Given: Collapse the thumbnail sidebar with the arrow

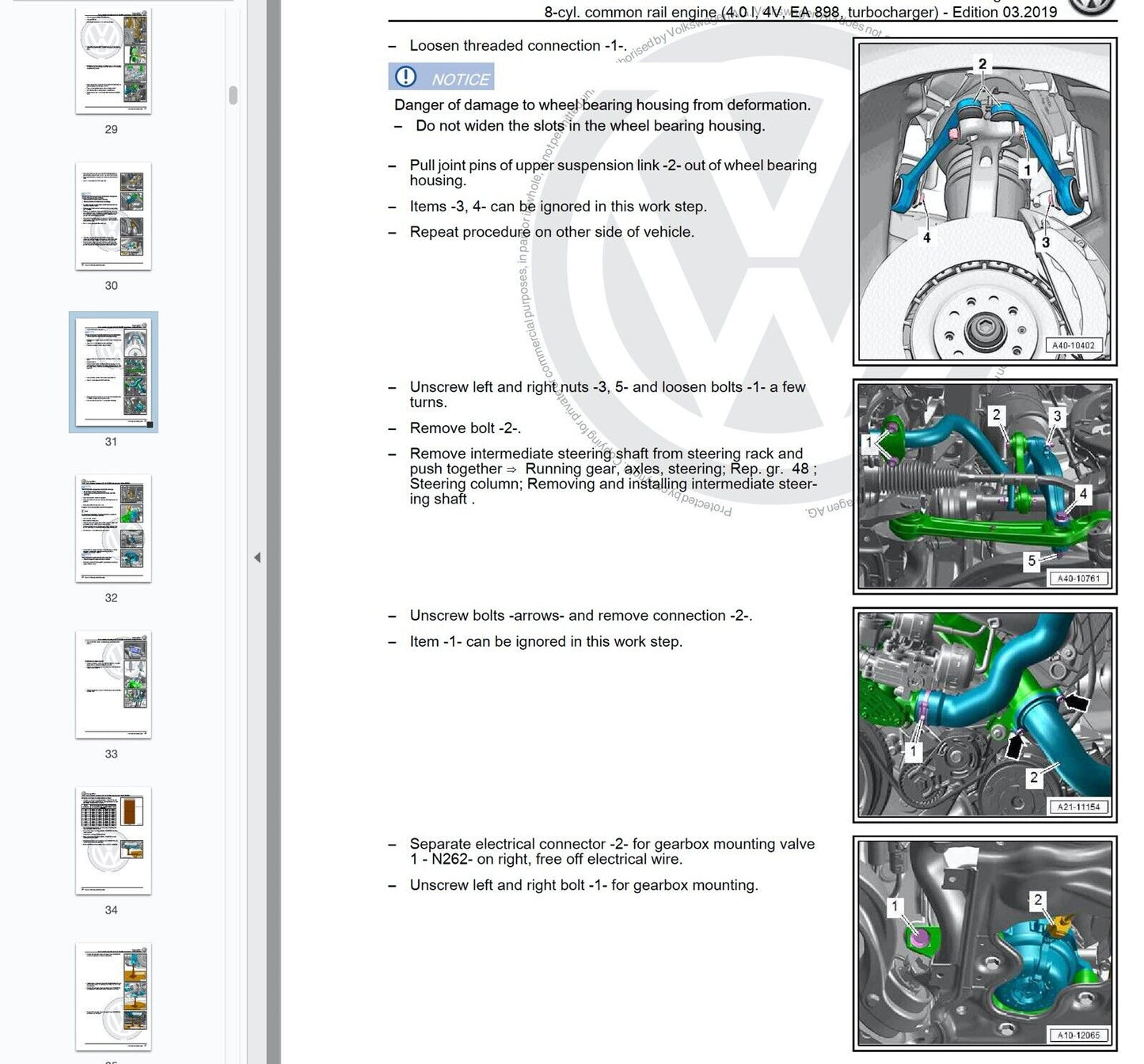Looking at the screenshot, I should 257,557.
